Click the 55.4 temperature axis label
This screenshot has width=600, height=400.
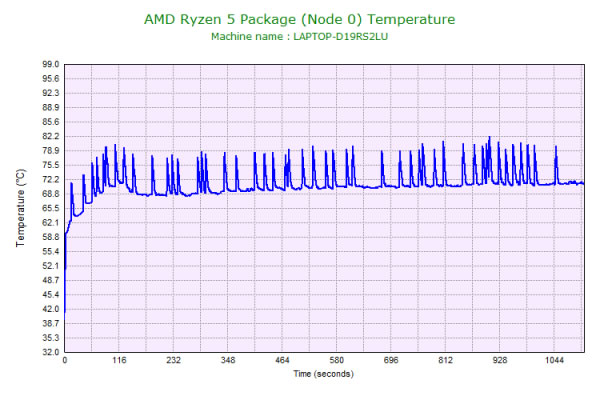(x=51, y=251)
